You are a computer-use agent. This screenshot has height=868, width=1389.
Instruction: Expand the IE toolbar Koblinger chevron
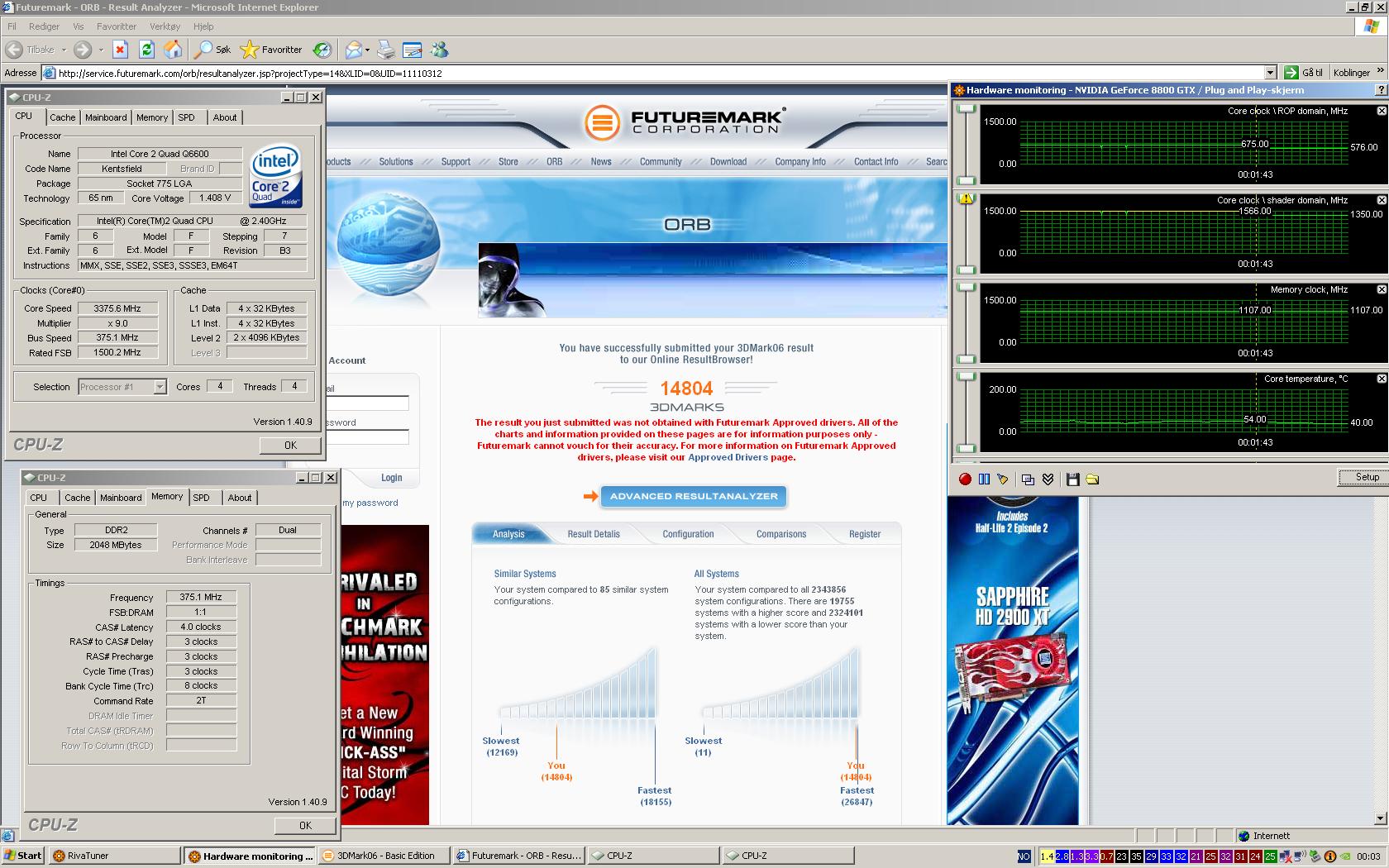[x=1379, y=70]
